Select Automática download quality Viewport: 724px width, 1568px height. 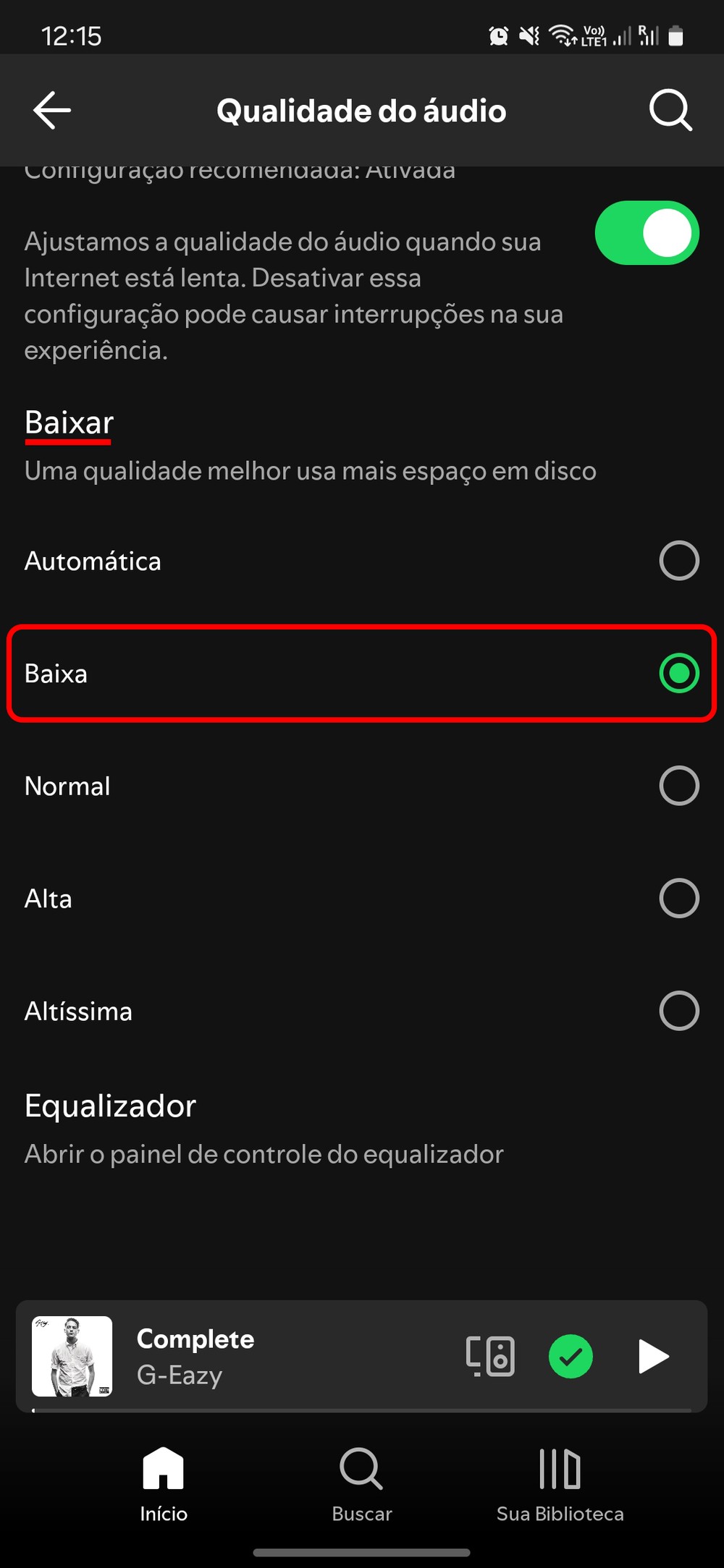[x=679, y=561]
